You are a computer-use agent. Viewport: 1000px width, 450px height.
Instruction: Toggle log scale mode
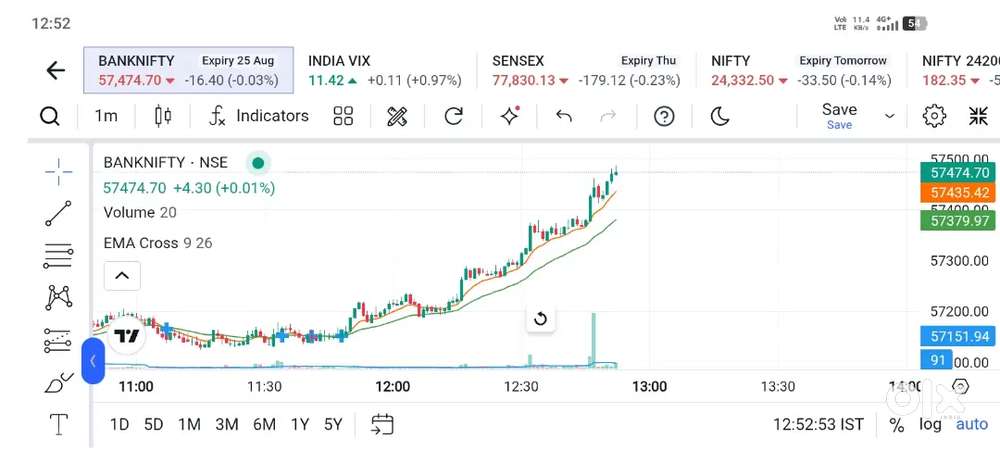[930, 425]
